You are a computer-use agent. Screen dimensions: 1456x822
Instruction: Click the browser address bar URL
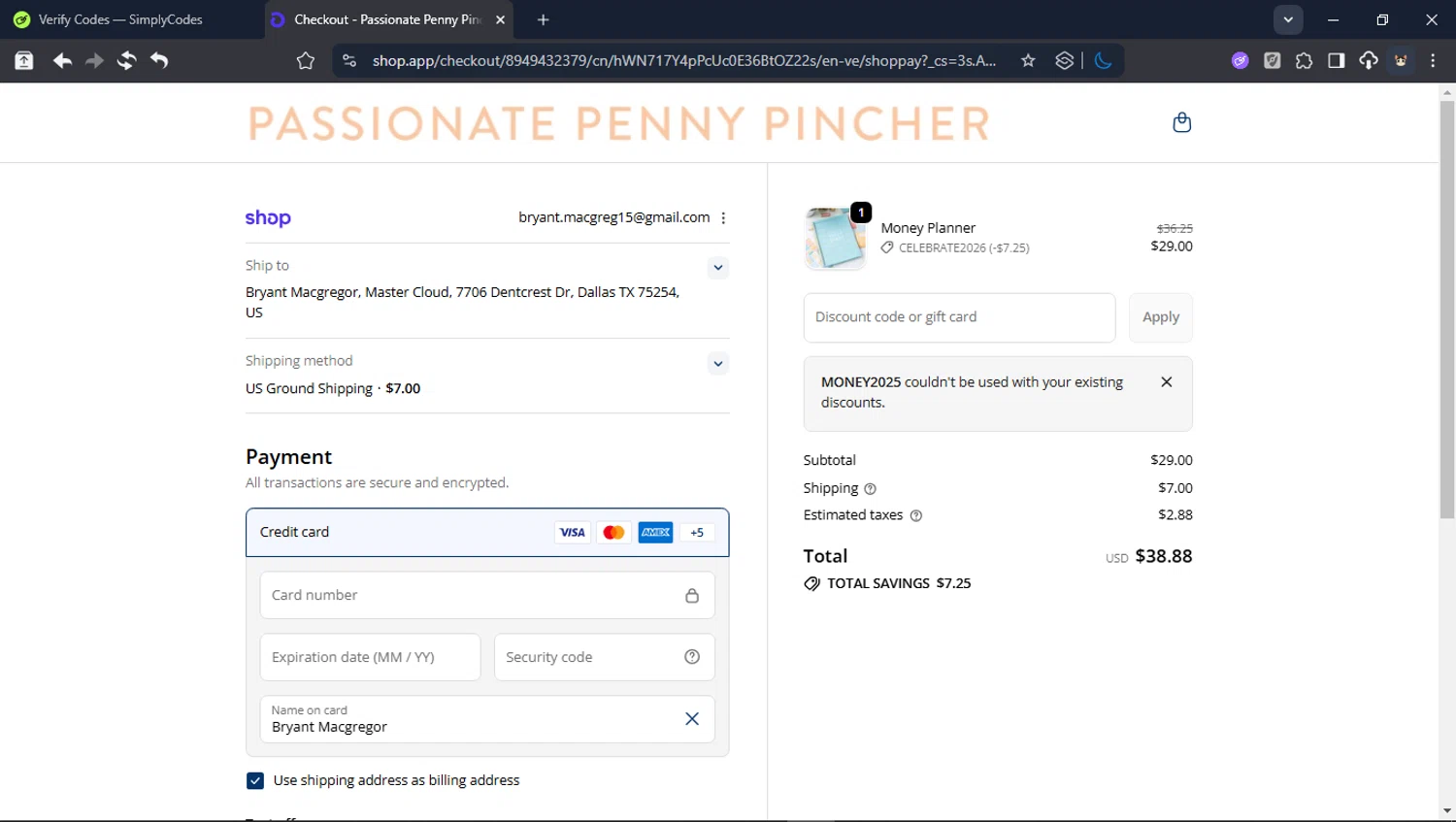pyautogui.click(x=683, y=61)
